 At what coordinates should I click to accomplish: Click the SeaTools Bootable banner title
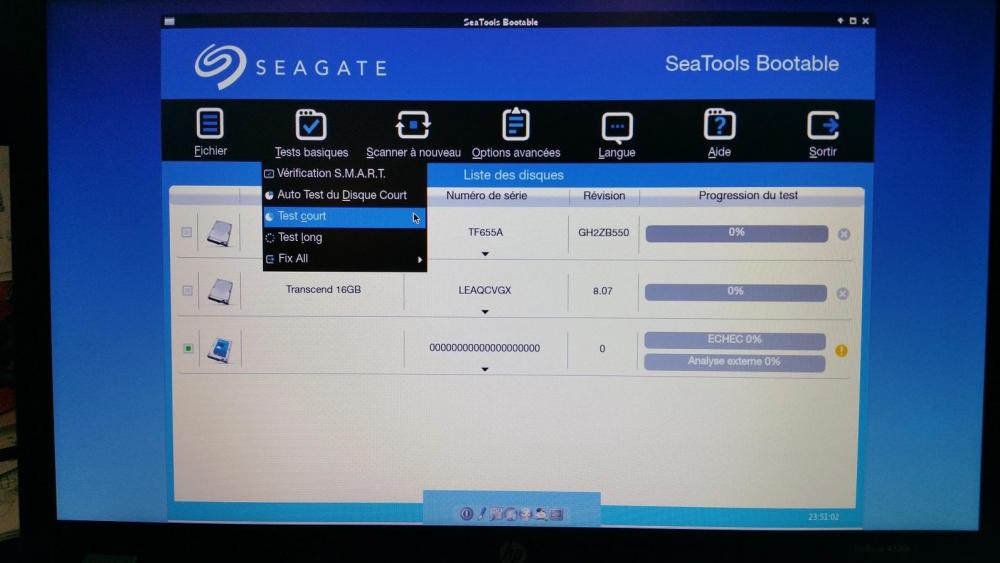tap(752, 64)
